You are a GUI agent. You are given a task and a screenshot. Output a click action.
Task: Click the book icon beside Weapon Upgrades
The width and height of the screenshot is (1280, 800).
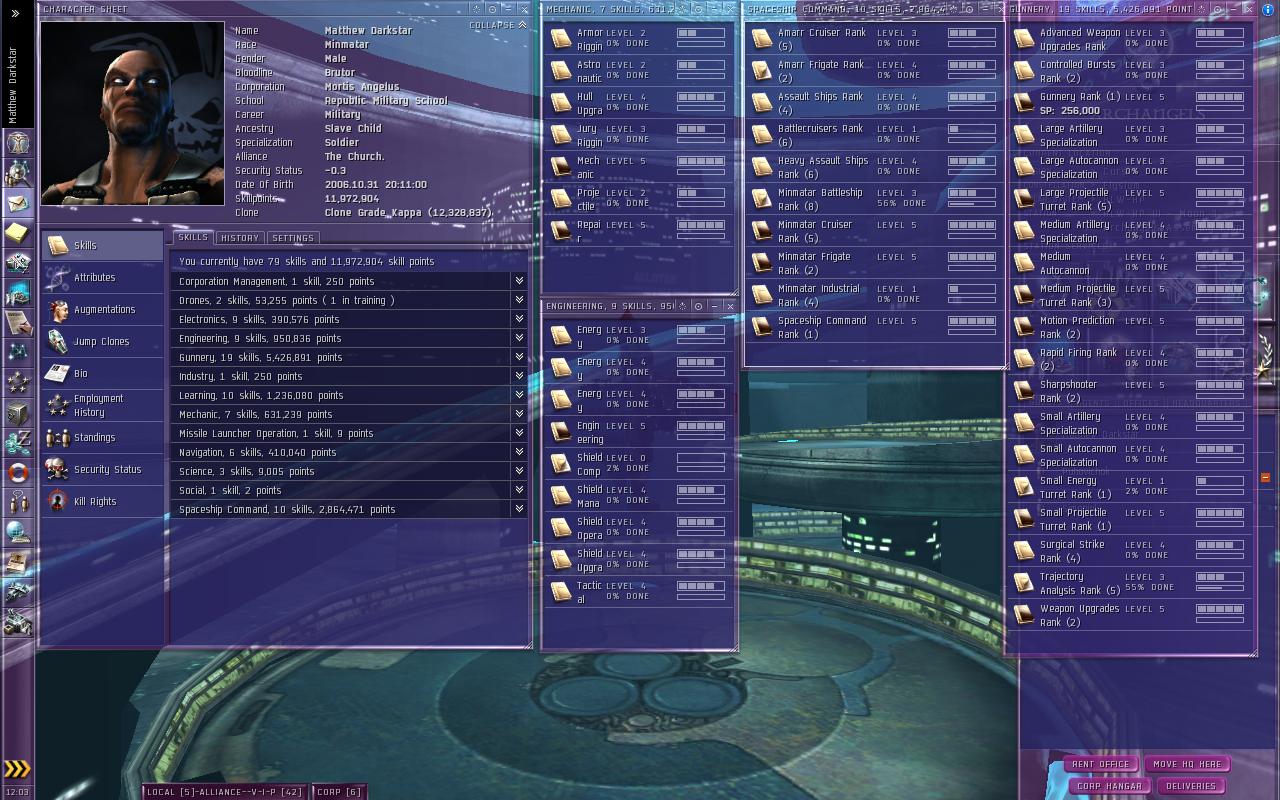click(1024, 615)
